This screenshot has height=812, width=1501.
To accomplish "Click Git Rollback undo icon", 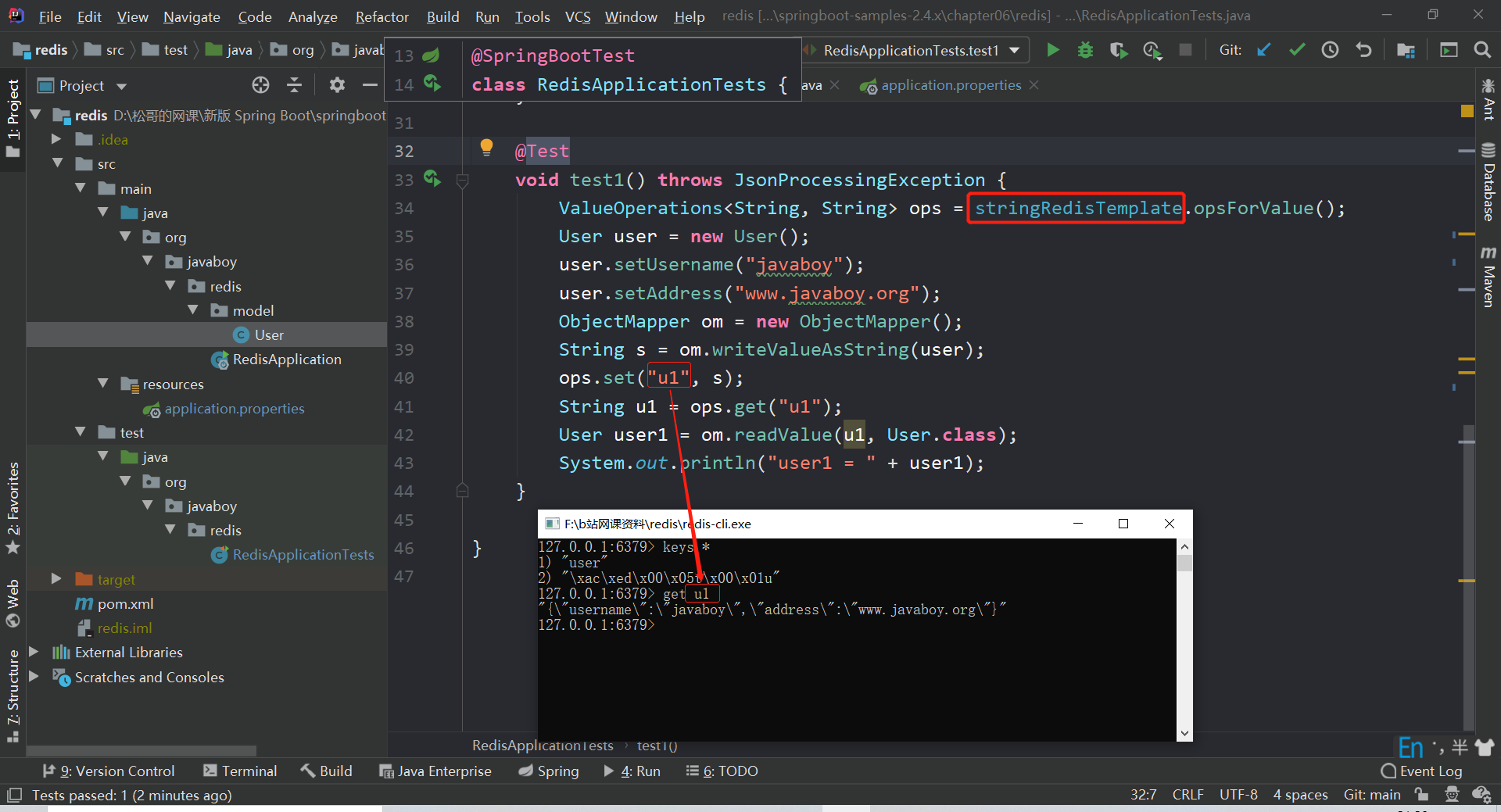I will (1363, 50).
